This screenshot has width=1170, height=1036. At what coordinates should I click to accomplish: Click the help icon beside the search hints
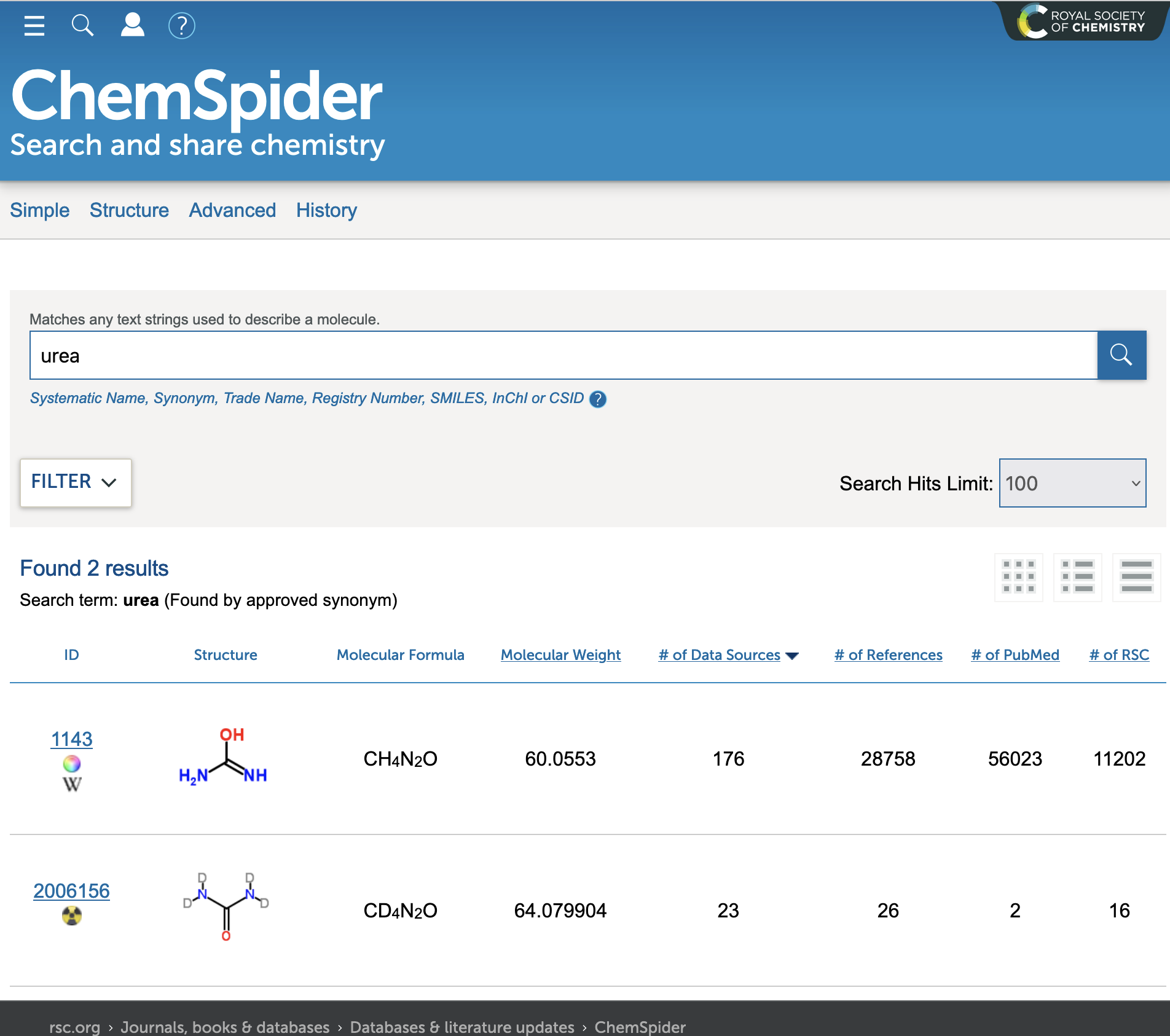coord(597,399)
